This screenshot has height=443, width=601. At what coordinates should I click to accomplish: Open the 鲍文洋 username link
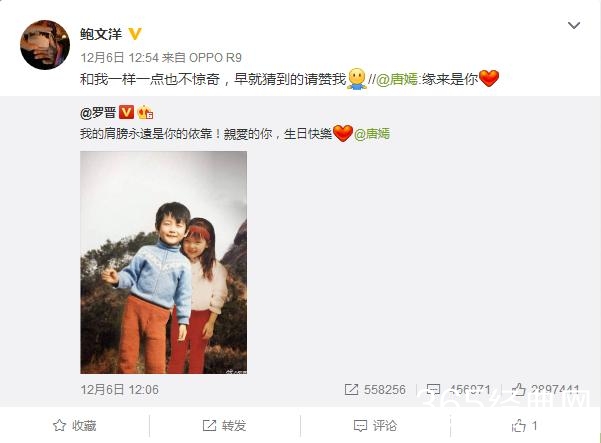(x=101, y=34)
